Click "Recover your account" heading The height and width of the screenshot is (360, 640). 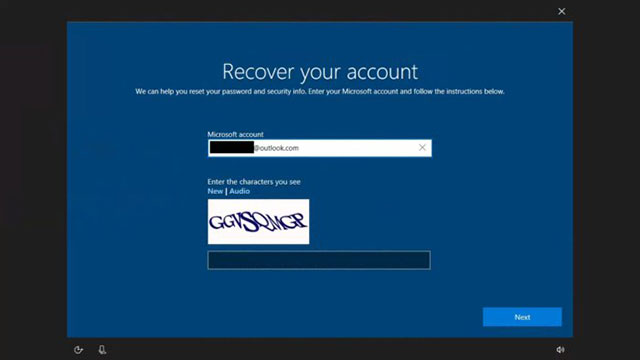tap(320, 72)
